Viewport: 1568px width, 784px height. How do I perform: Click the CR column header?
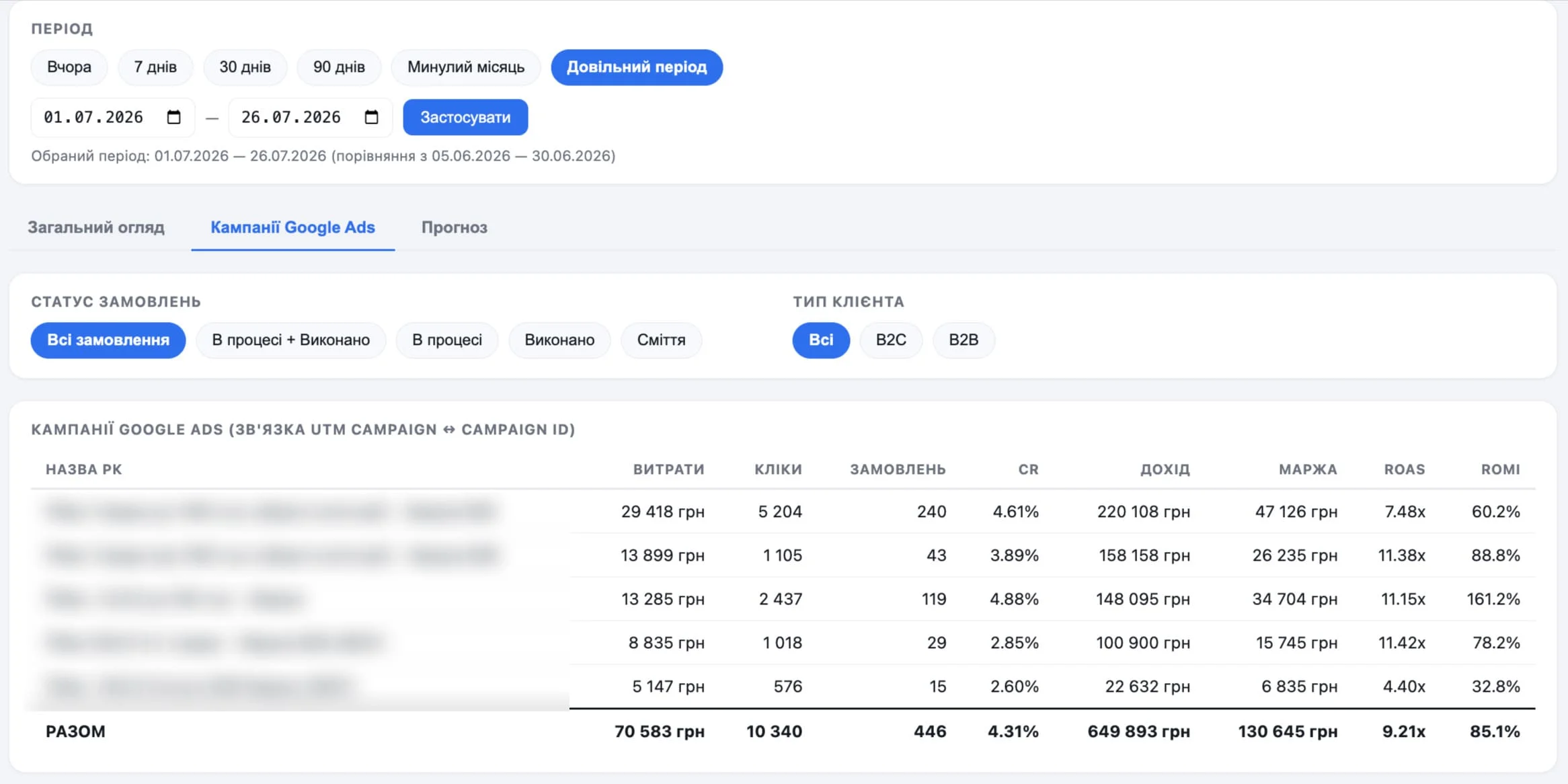pyautogui.click(x=1028, y=469)
